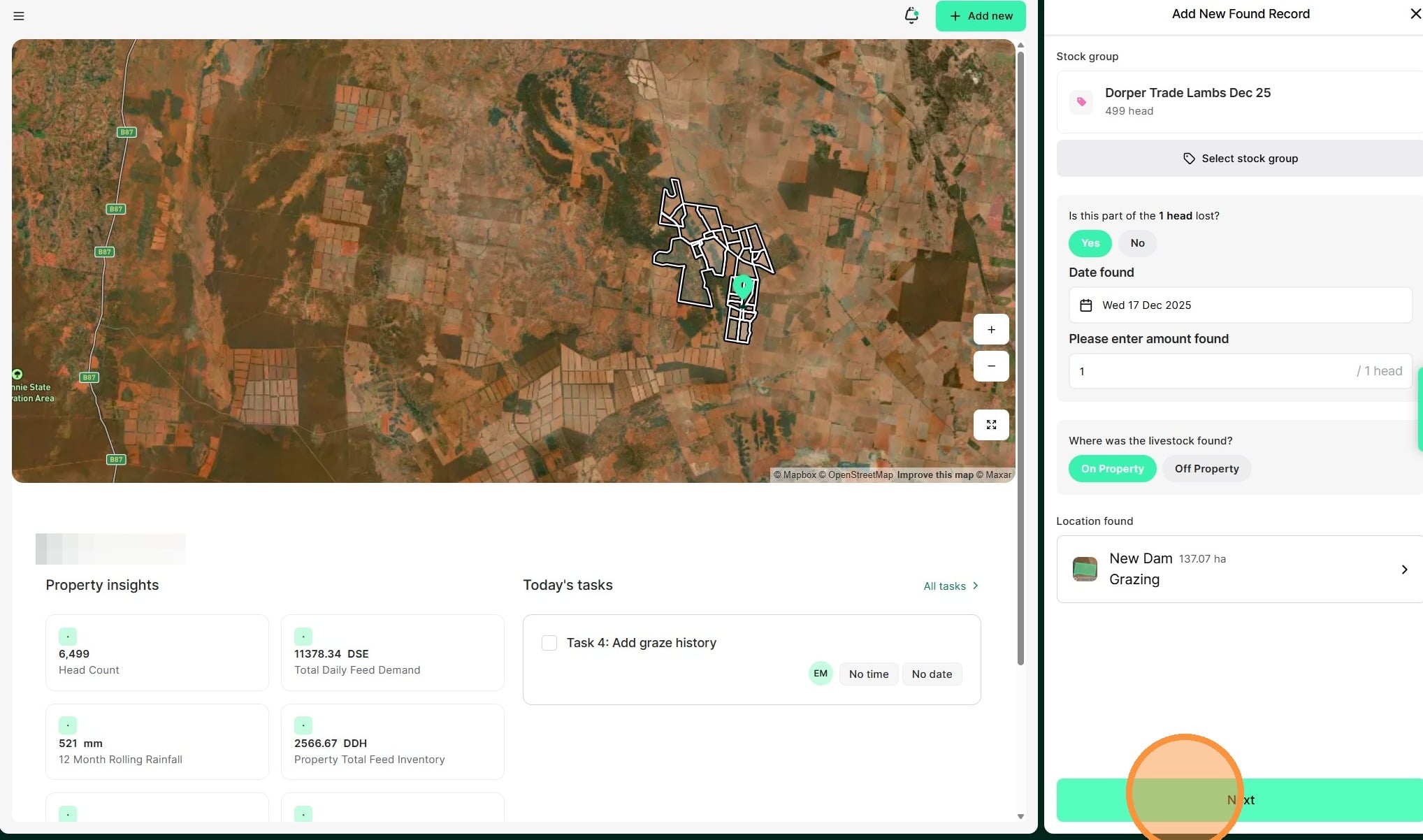Select No for part of head lost
Viewport: 1423px width, 840px height.
[1137, 243]
